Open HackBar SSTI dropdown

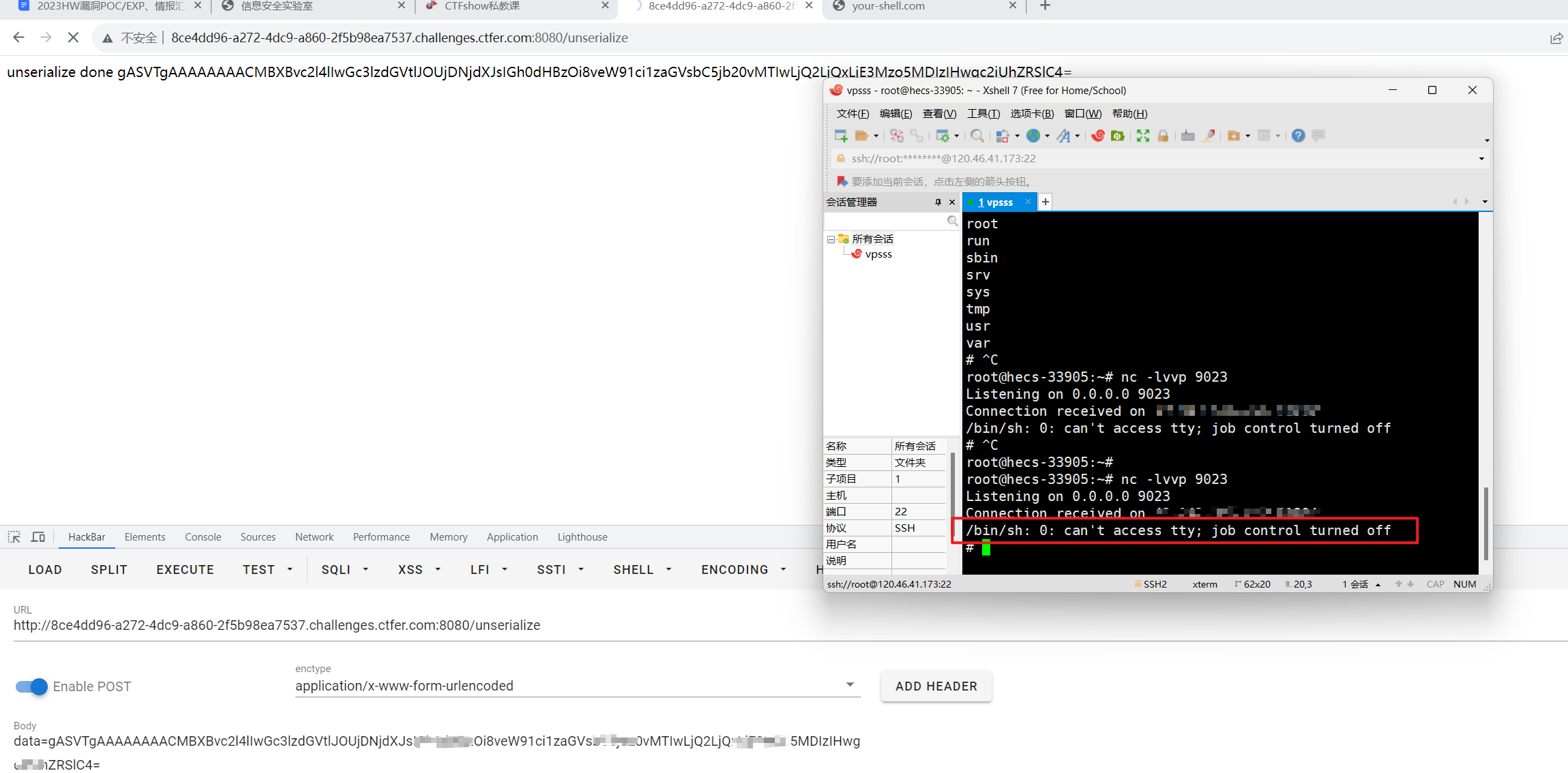click(x=561, y=569)
